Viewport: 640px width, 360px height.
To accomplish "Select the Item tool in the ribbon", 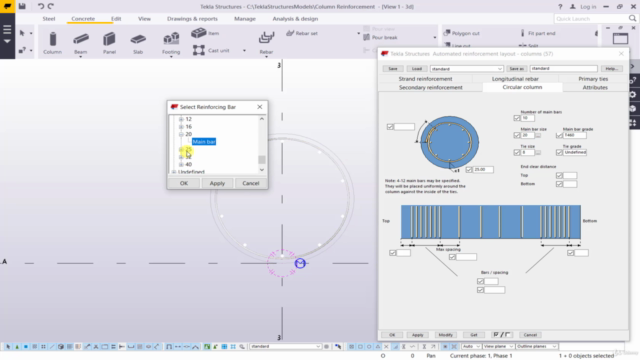I will tap(205, 33).
